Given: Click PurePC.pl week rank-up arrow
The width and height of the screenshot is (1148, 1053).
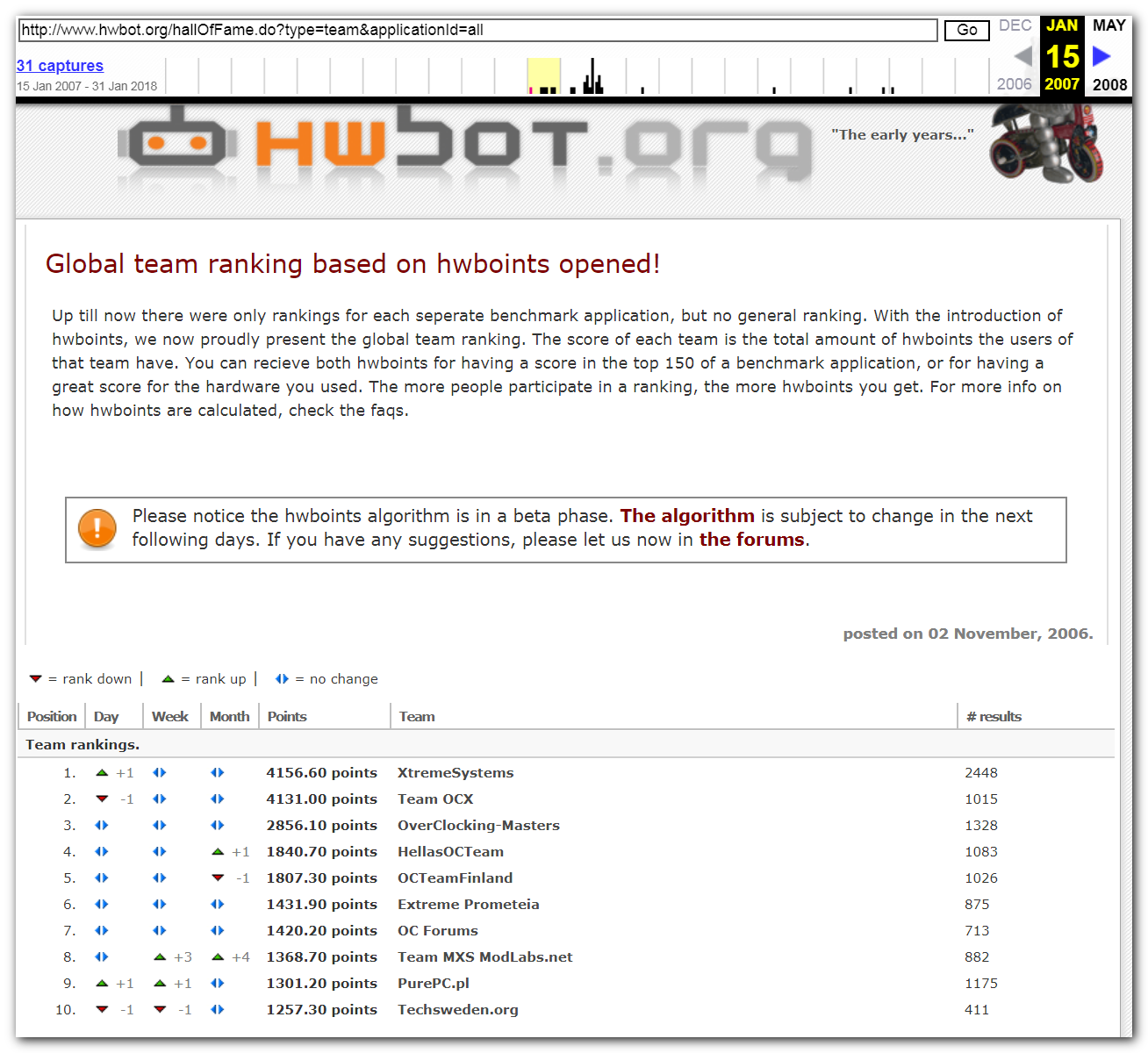Looking at the screenshot, I should 160,984.
